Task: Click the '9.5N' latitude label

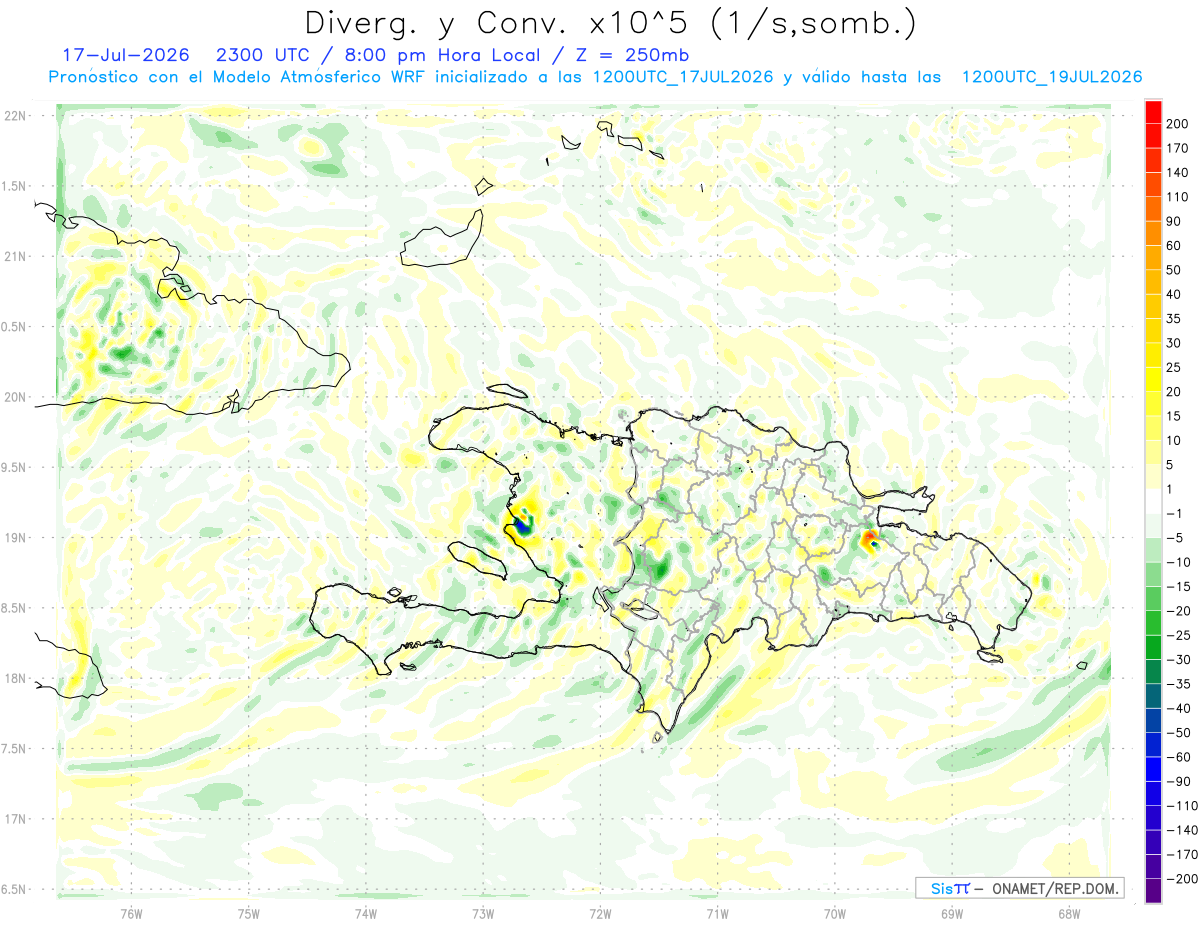Action: (15, 467)
